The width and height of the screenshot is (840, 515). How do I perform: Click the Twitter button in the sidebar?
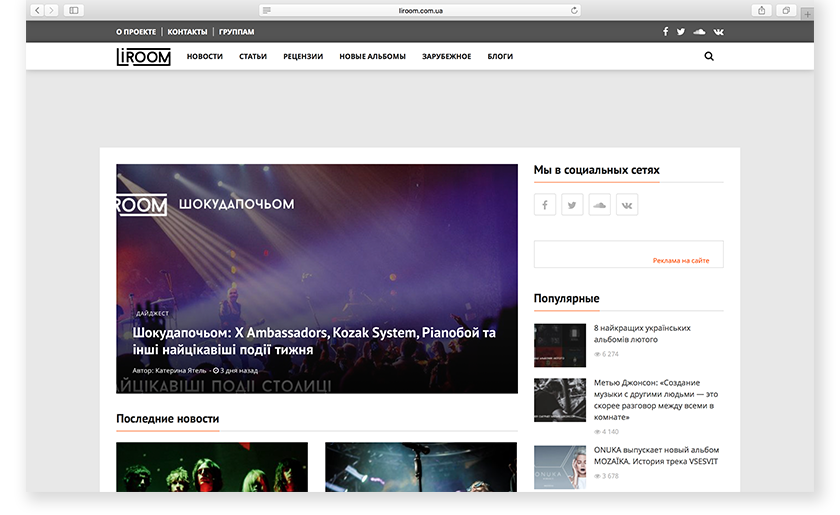coord(572,205)
